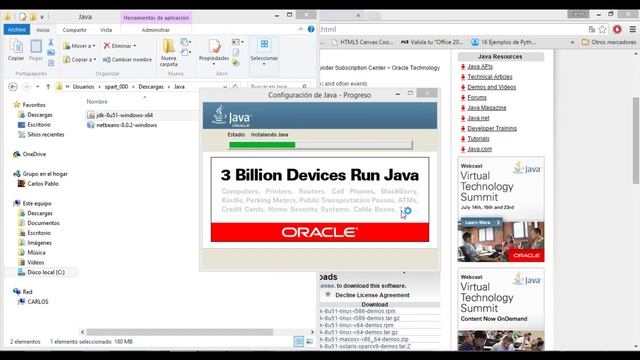
Task: Switch to the Vista ribbon tab
Action: [x=106, y=30]
